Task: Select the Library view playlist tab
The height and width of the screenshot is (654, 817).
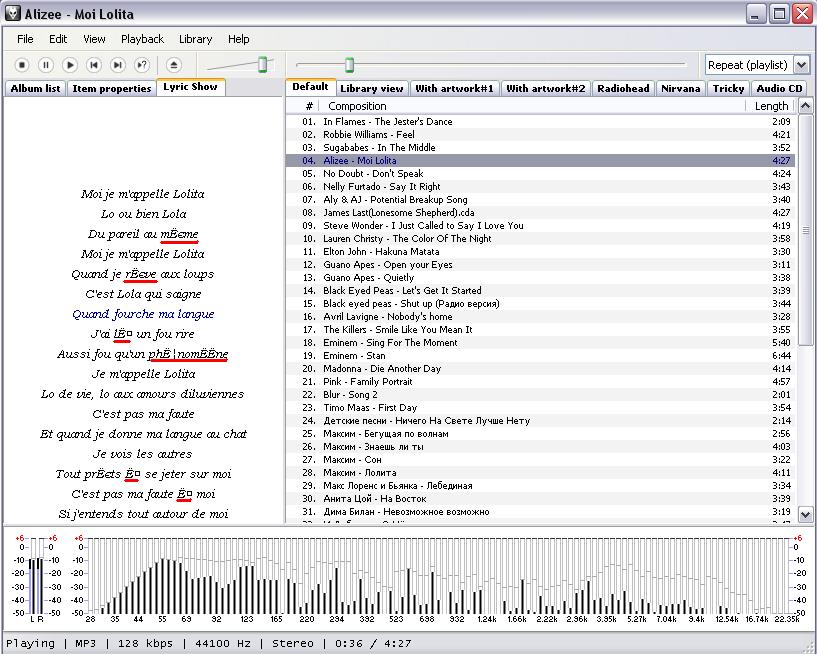Action: click(x=372, y=88)
